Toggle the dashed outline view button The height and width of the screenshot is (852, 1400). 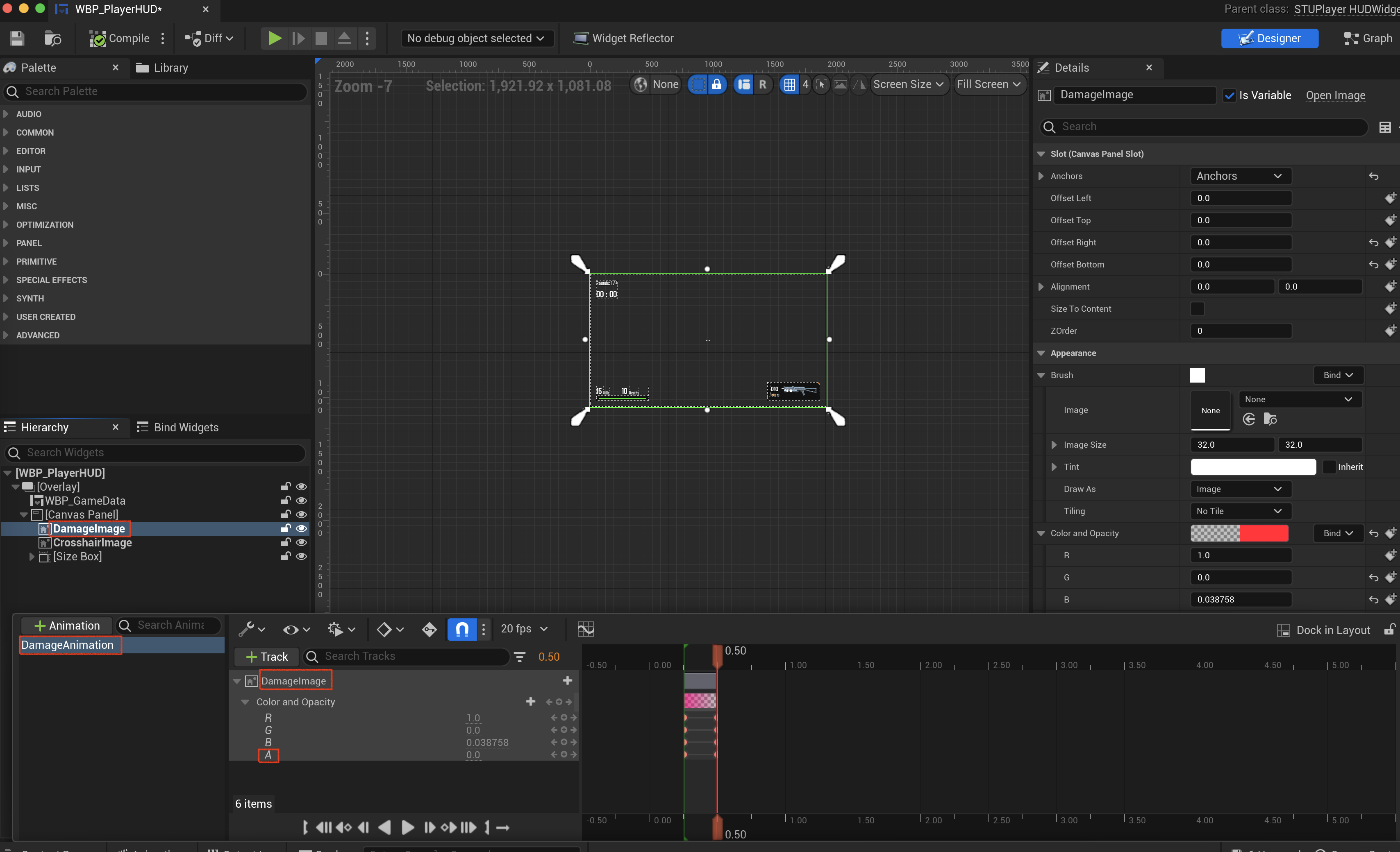pyautogui.click(x=698, y=85)
